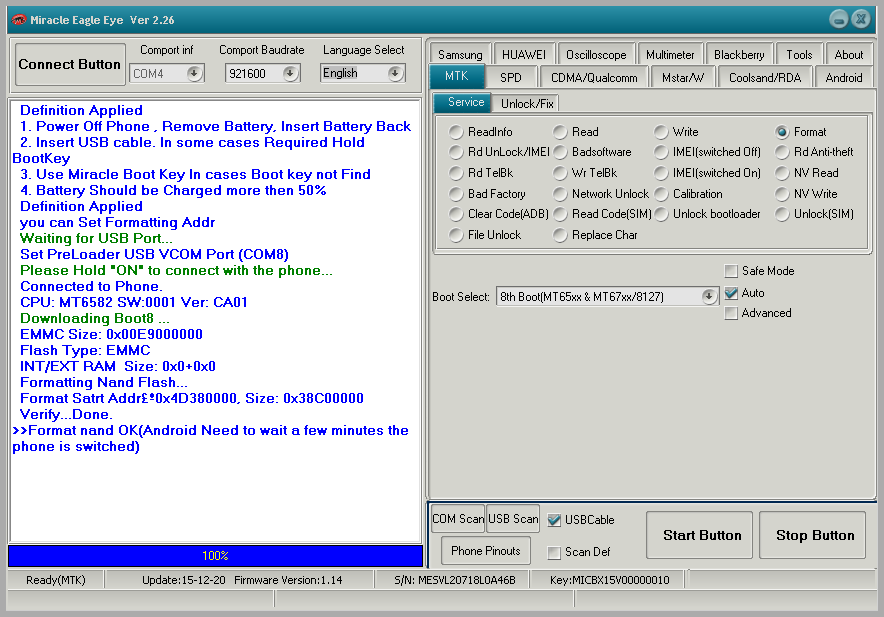
Task: Select the Read radio option
Action: pos(560,132)
